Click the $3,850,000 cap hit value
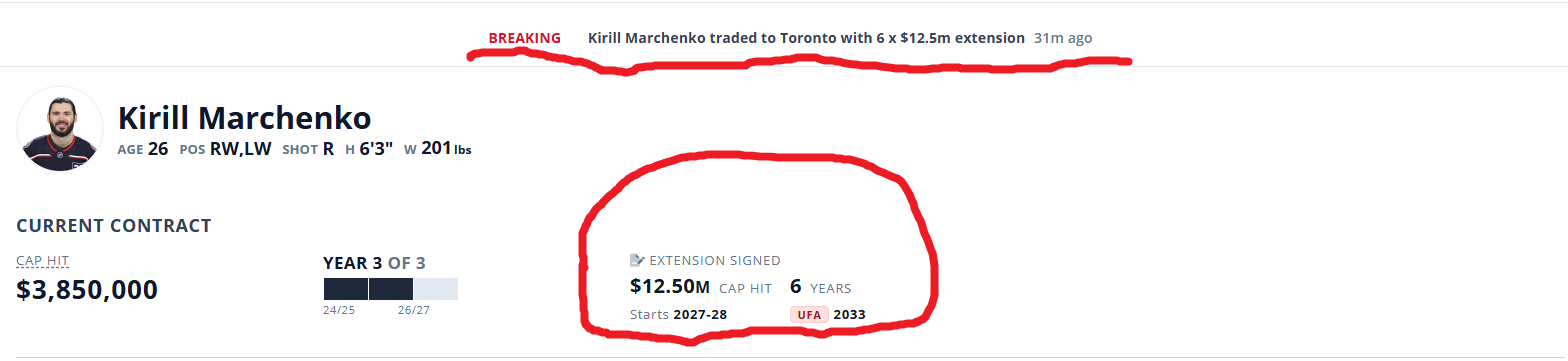Image resolution: width=1568 pixels, height=361 pixels. click(87, 290)
